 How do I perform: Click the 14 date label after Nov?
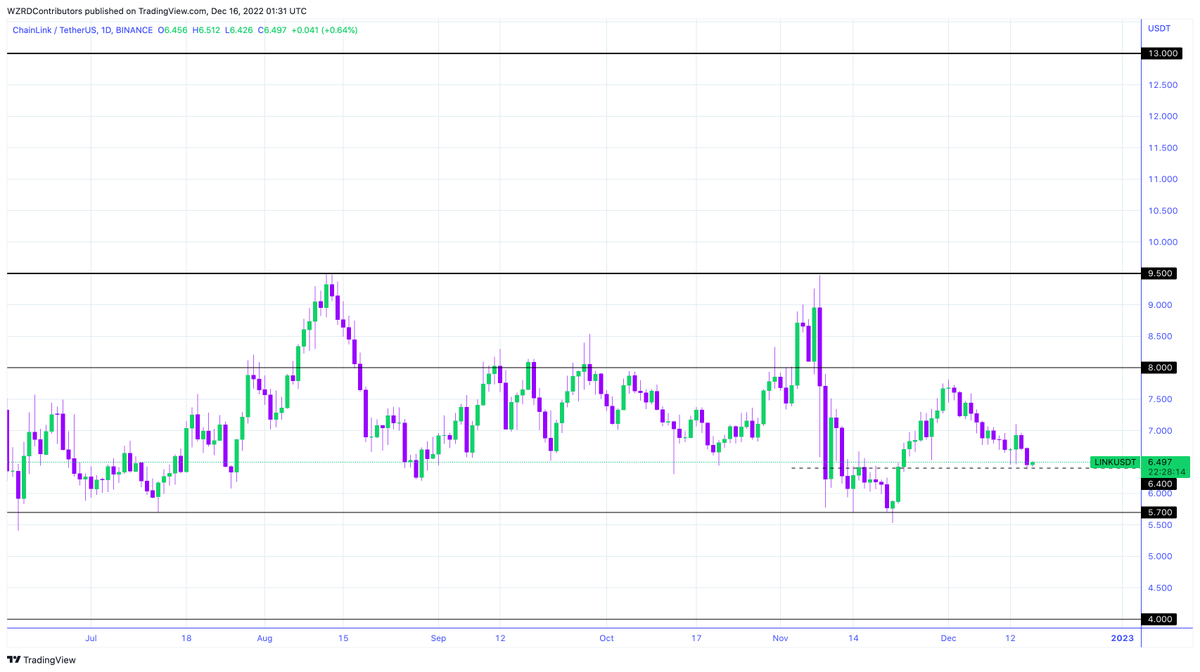(x=853, y=637)
